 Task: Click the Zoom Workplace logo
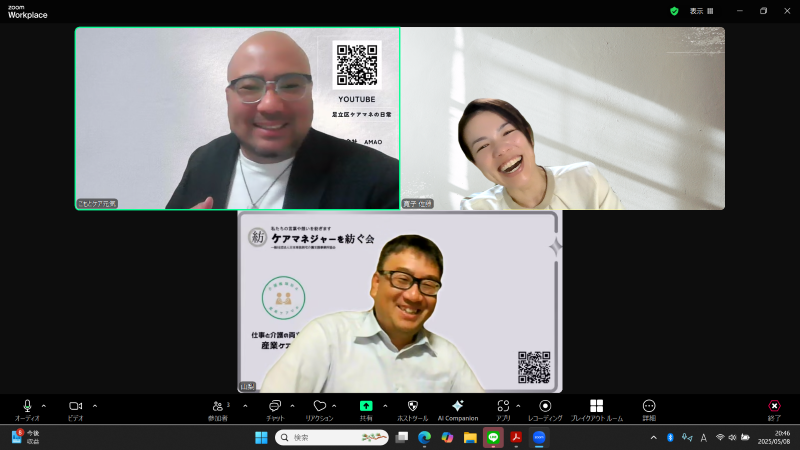point(28,12)
